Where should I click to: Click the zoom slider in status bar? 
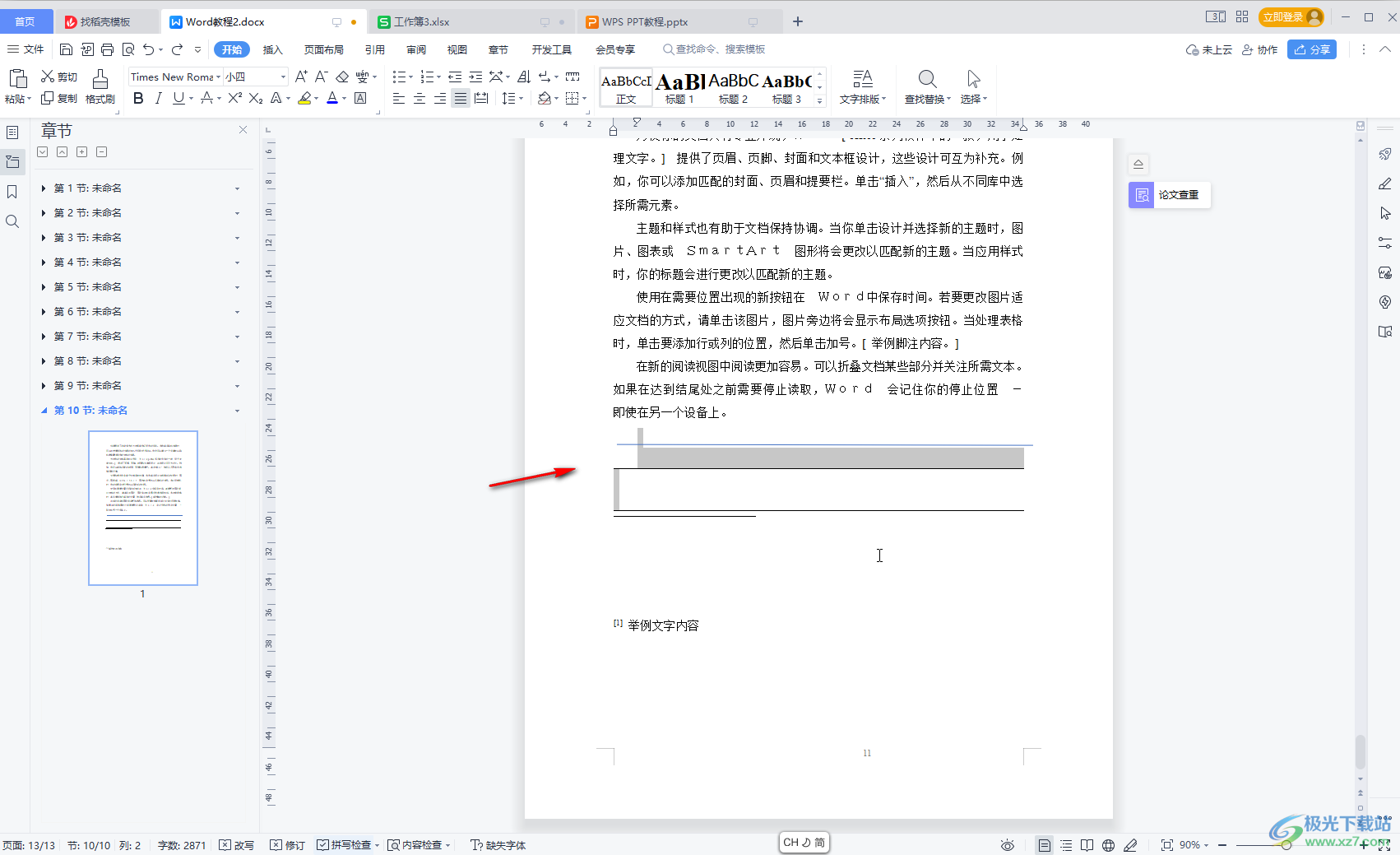[x=1287, y=845]
